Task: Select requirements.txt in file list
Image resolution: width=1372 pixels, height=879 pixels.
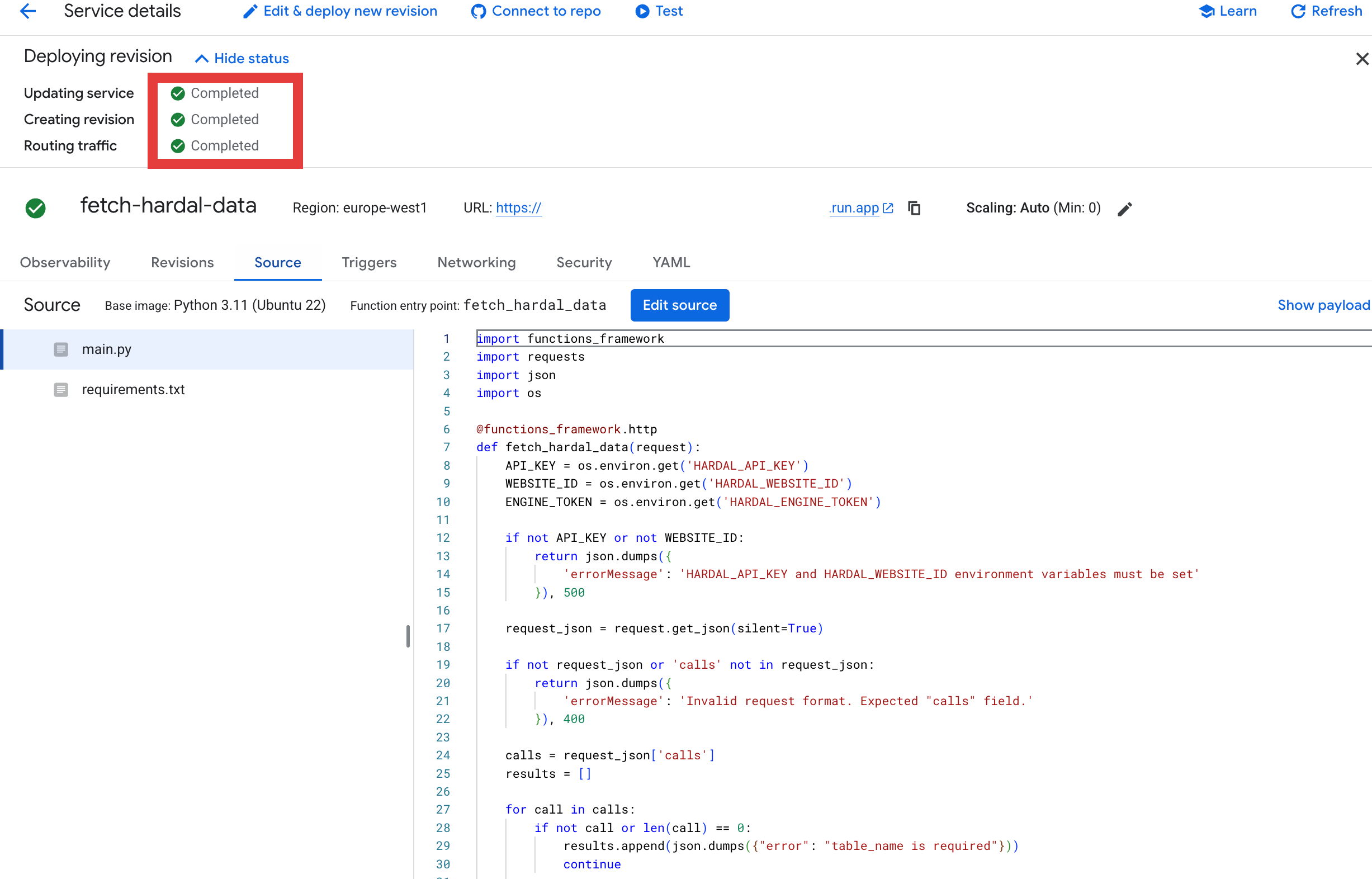Action: tap(133, 390)
